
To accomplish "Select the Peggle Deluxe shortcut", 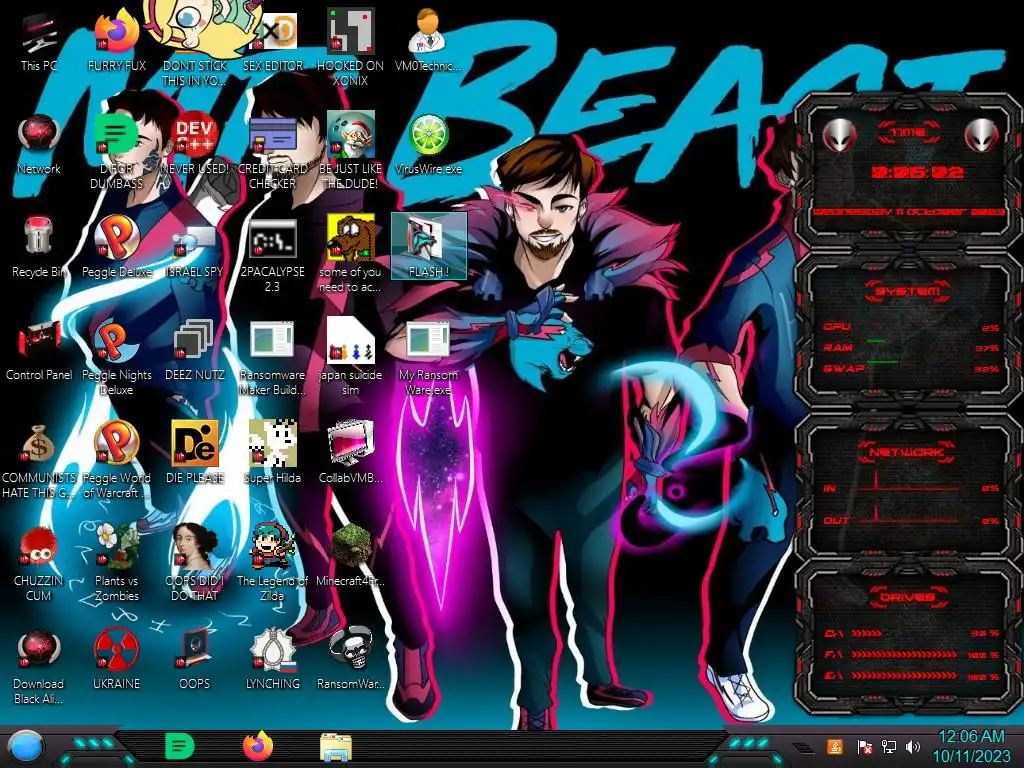I will [116, 248].
